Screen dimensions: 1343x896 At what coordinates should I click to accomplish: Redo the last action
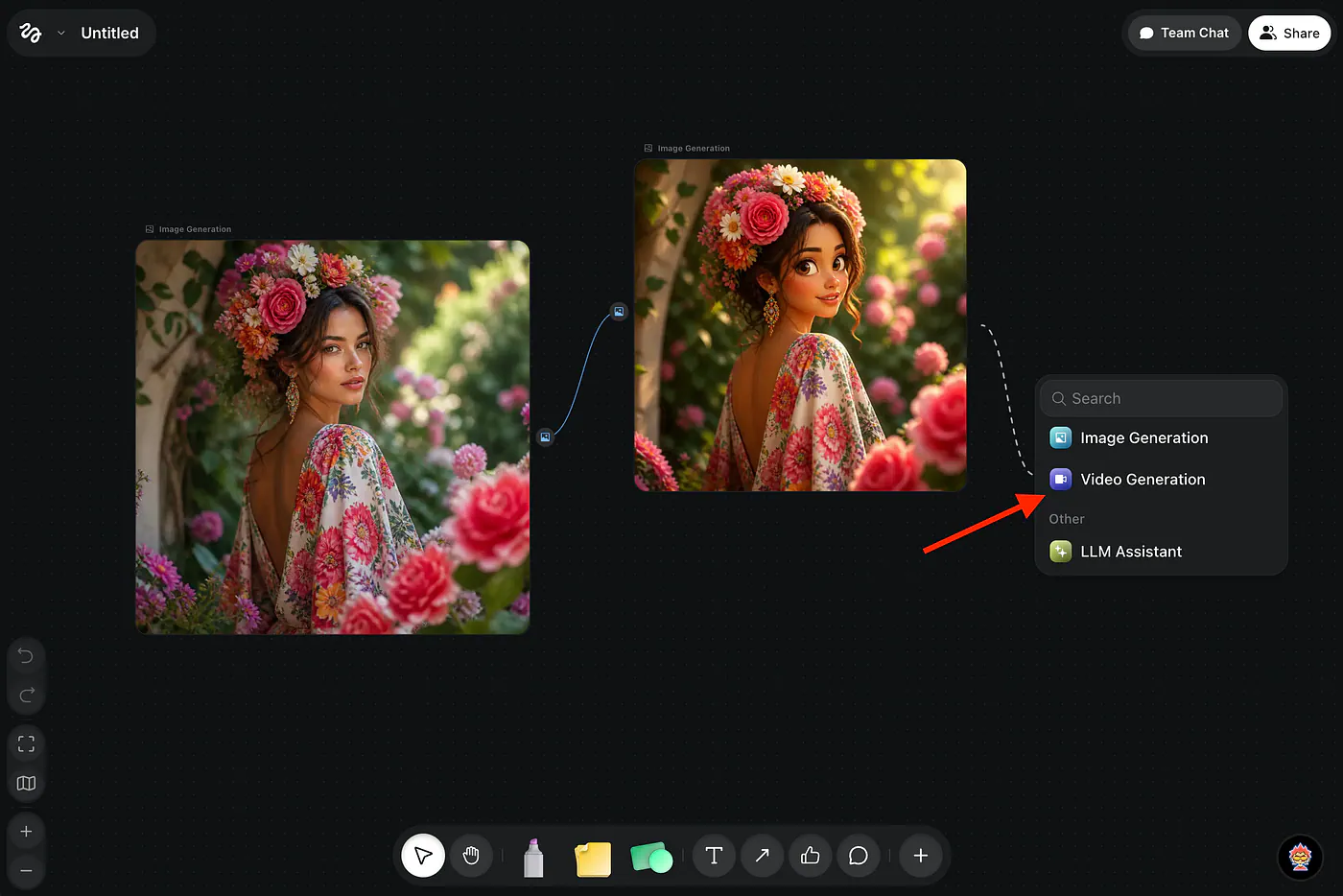pyautogui.click(x=26, y=695)
